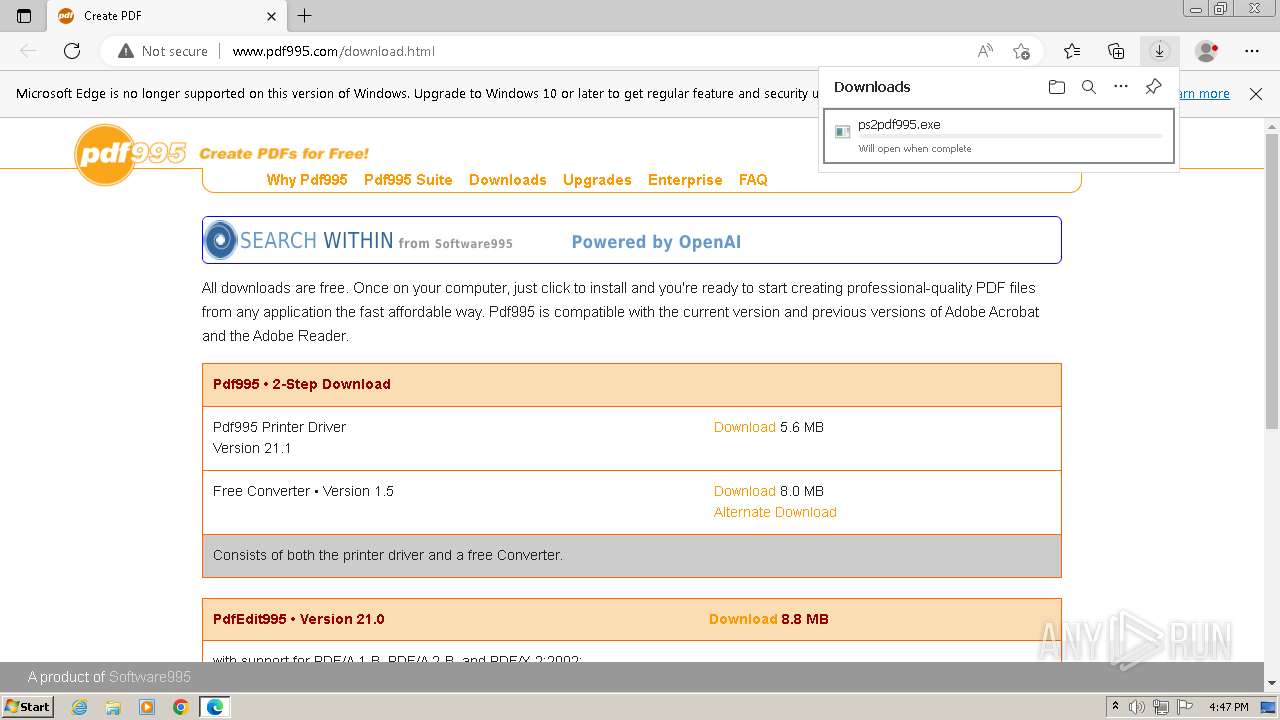Open the FAQ nav item
Image resolution: width=1280 pixels, height=720 pixels.
753,180
